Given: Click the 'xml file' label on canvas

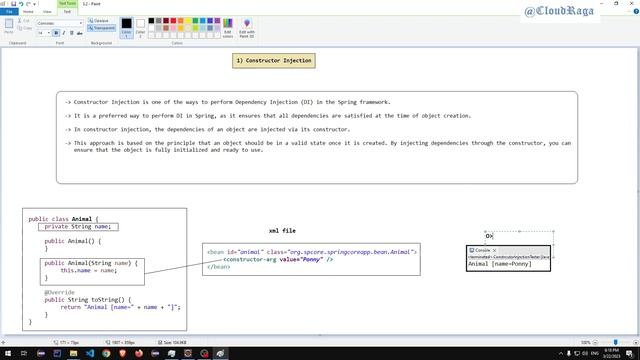Looking at the screenshot, I should [x=282, y=231].
